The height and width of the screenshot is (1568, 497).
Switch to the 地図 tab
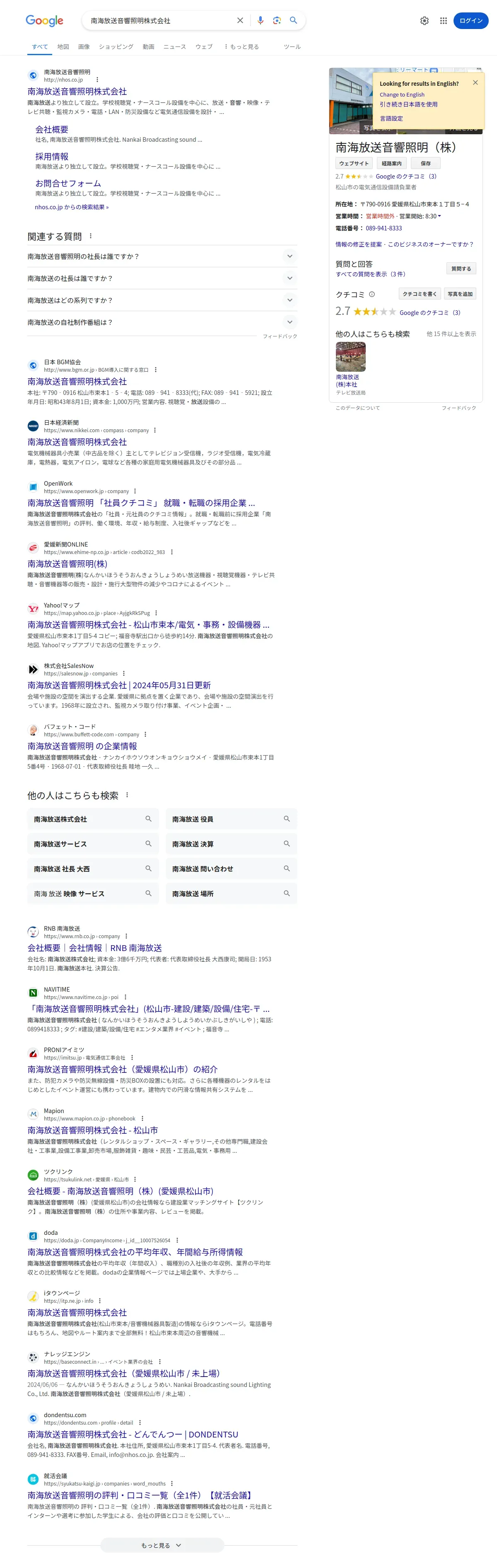63,47
